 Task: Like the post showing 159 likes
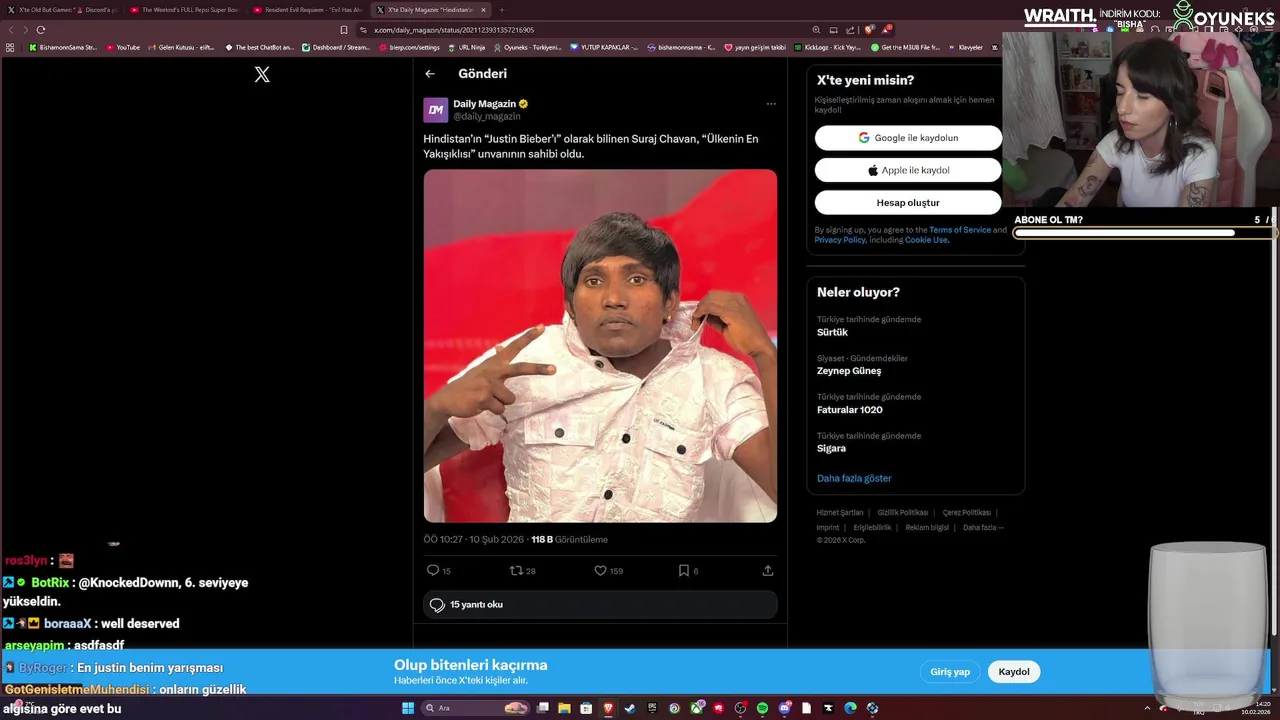(x=600, y=570)
